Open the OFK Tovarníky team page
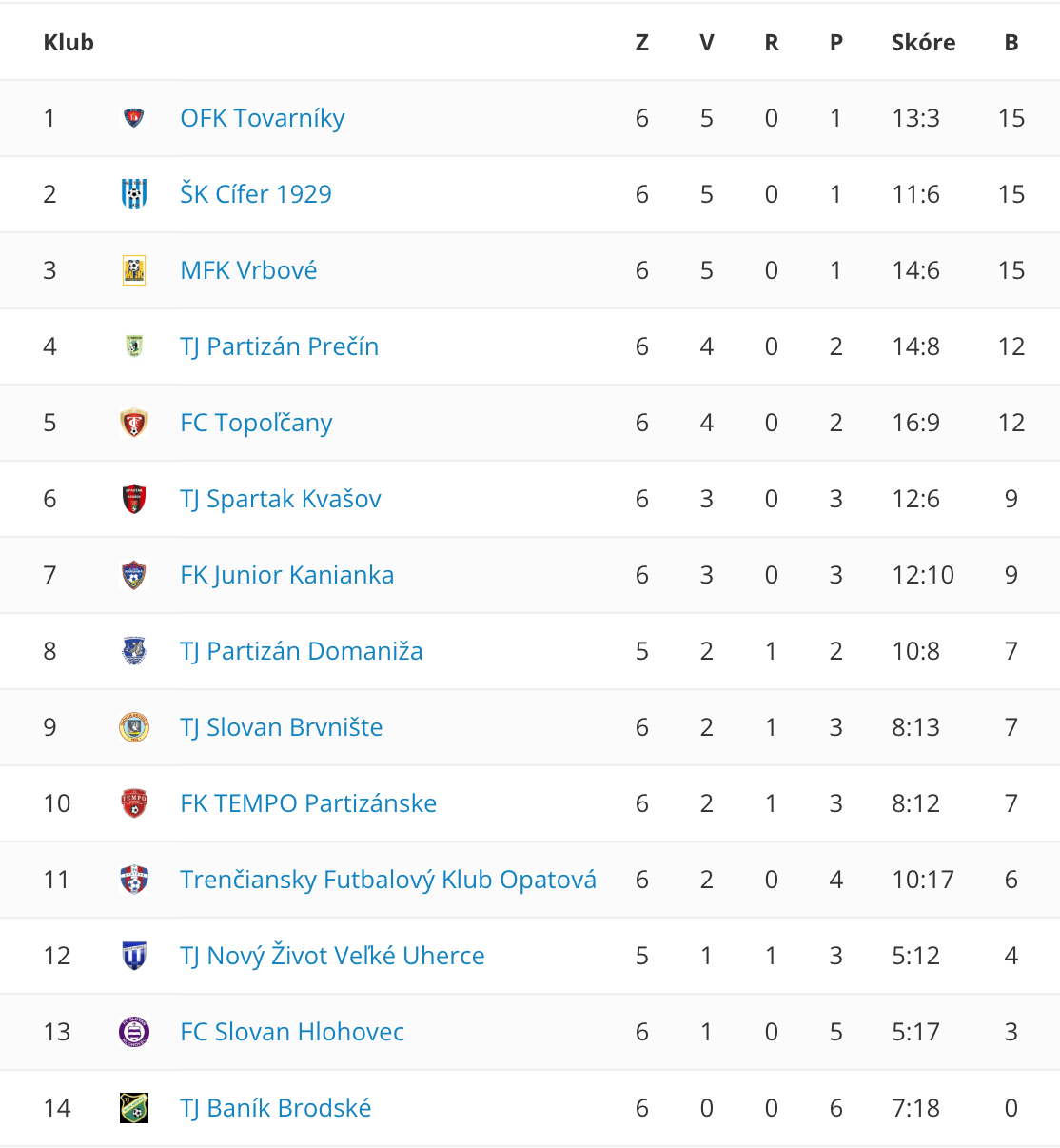This screenshot has width=1060, height=1148. 263,118
